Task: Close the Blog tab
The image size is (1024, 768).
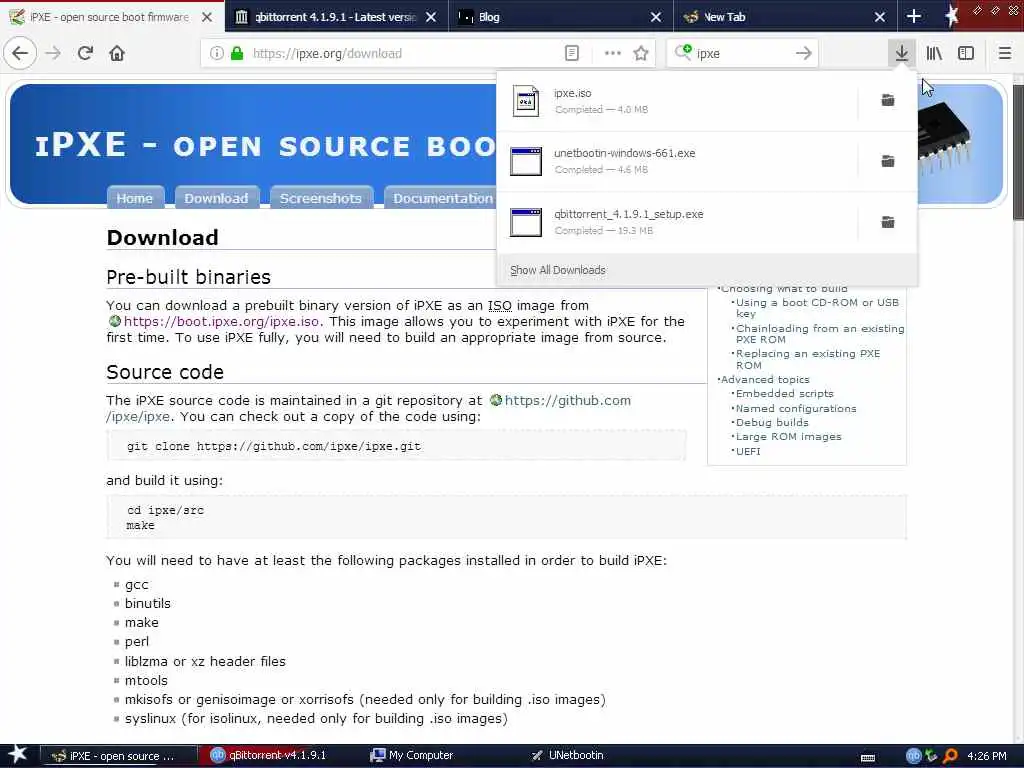Action: (x=656, y=17)
